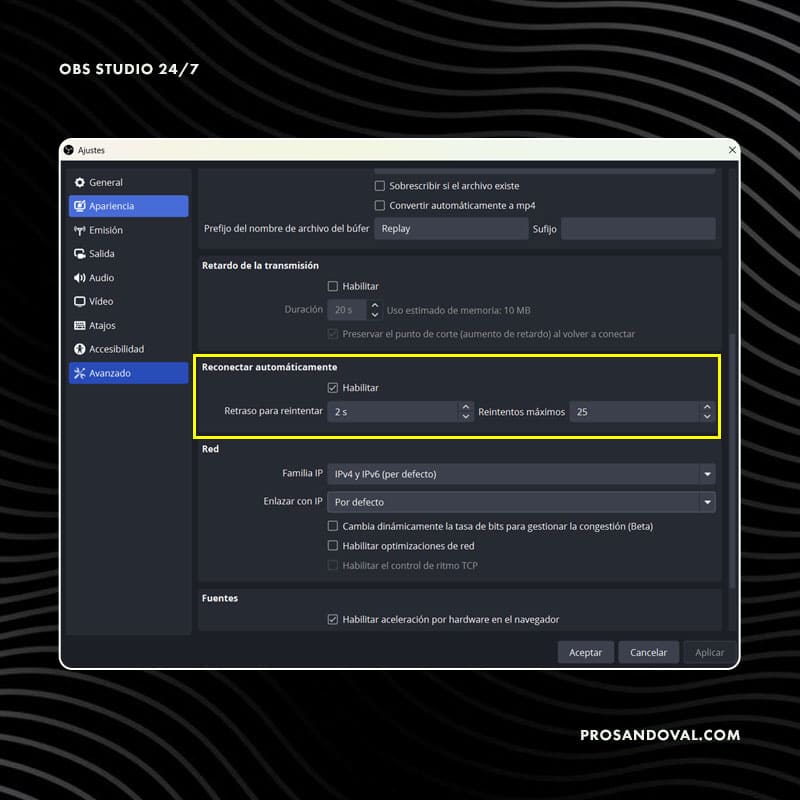Click the Aceptar button
Screen dimensions: 800x800
[x=586, y=653]
